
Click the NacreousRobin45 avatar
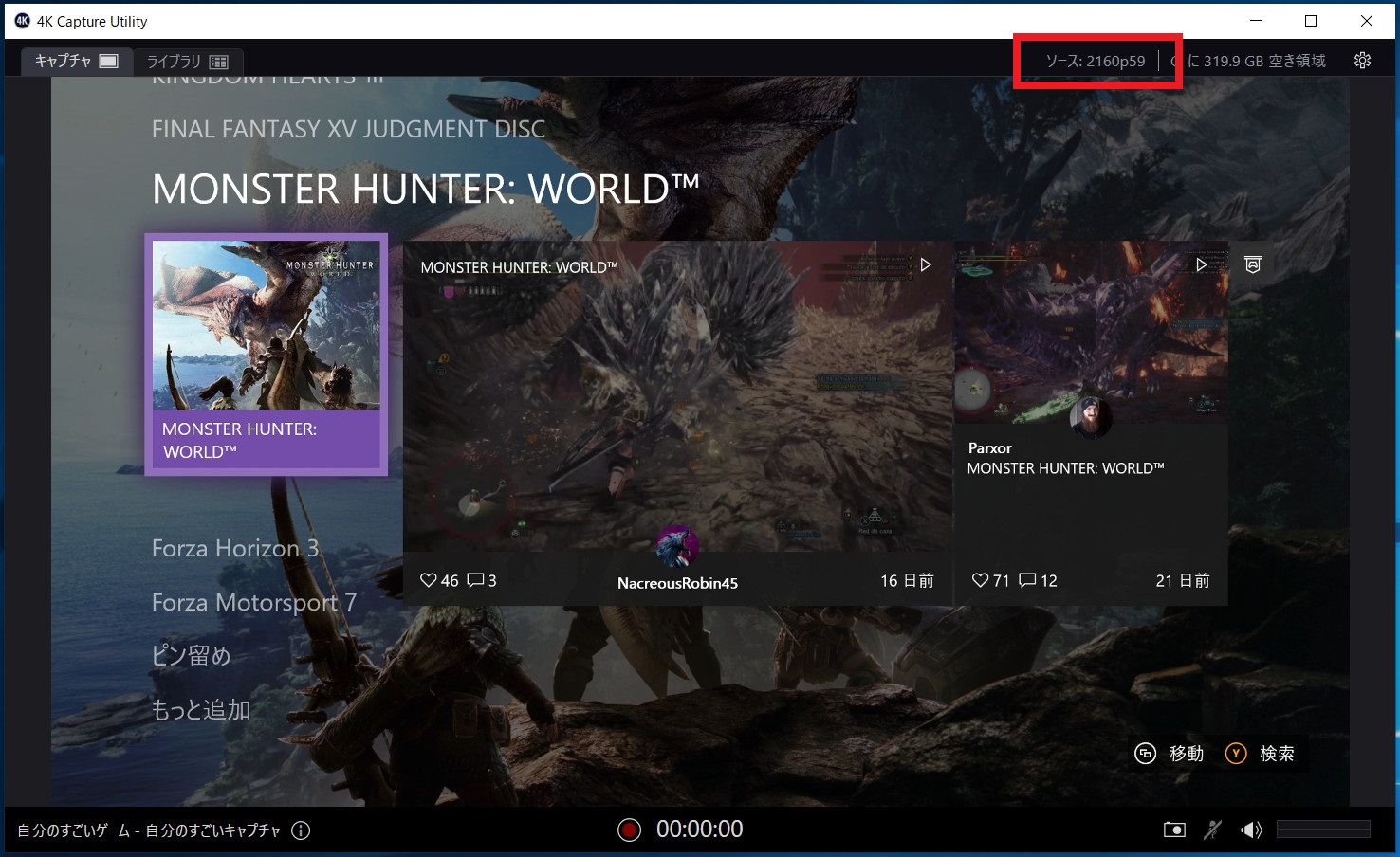click(x=677, y=548)
